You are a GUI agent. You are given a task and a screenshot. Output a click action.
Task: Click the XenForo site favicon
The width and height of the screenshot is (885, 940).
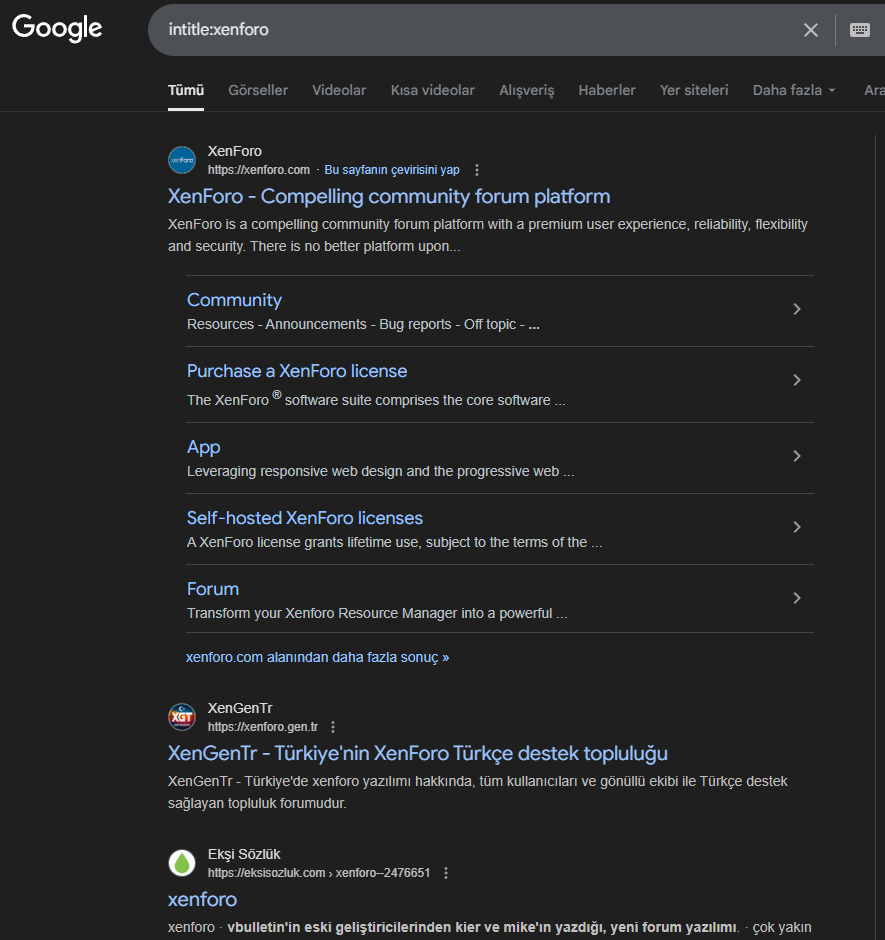click(x=182, y=160)
